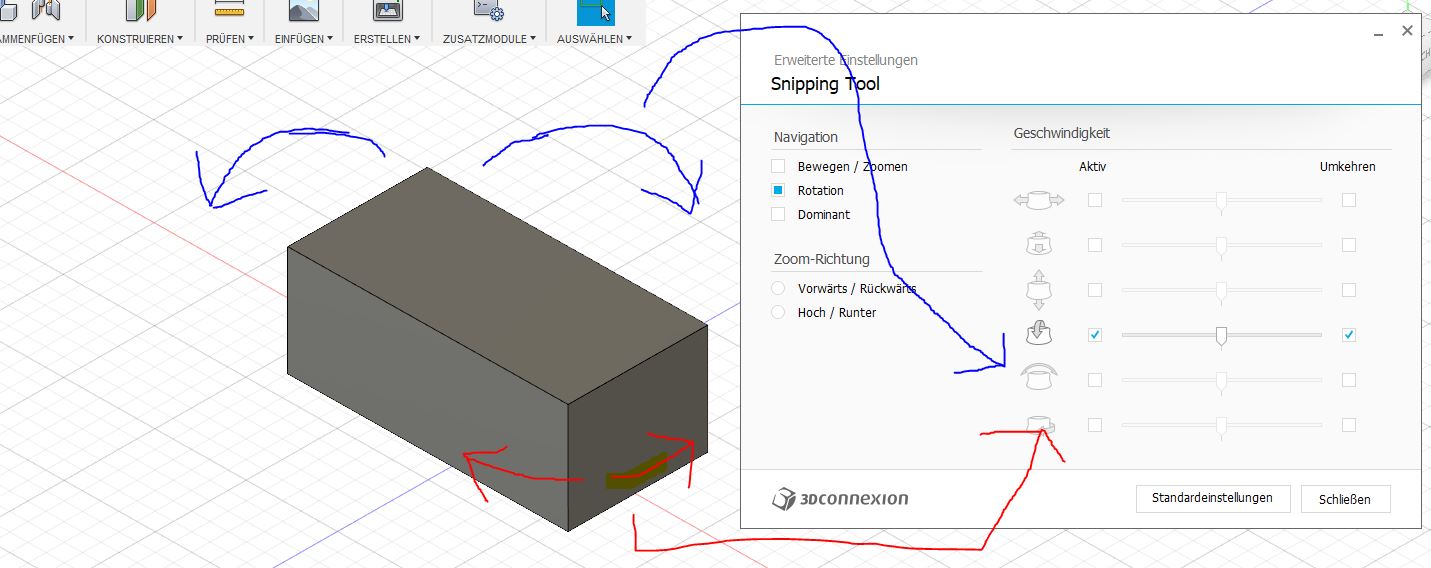Tick Umkehren for the arched tilt row
The width and height of the screenshot is (1431, 568).
point(1349,380)
